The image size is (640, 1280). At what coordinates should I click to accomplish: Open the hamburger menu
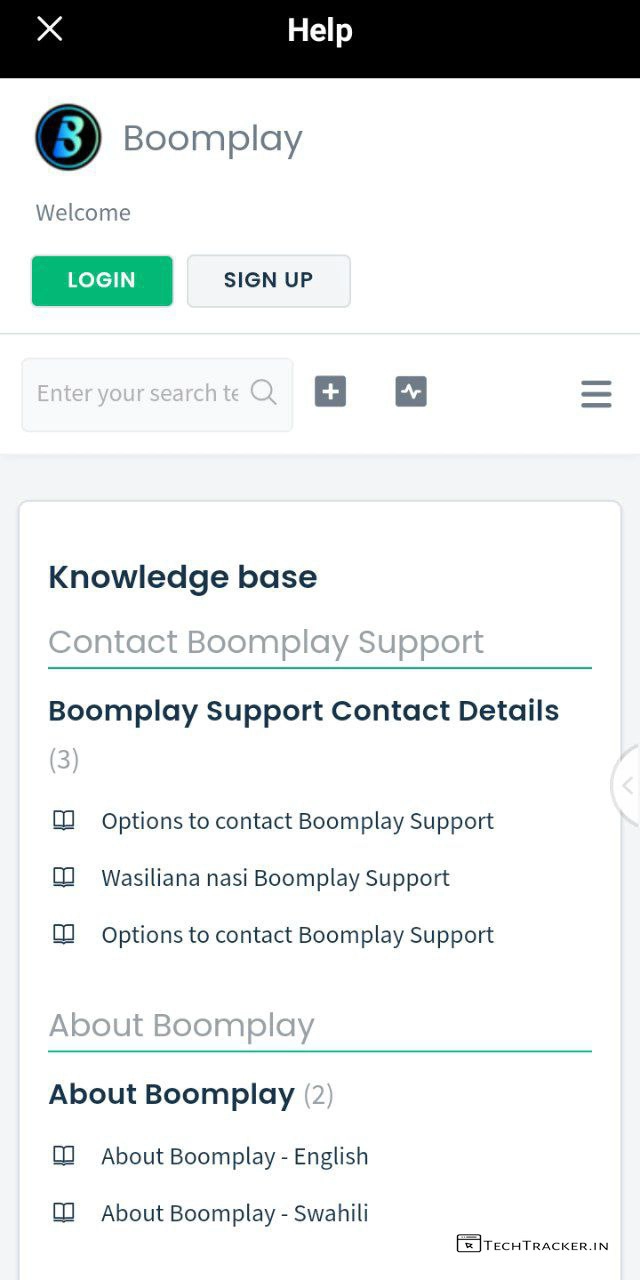pos(596,394)
